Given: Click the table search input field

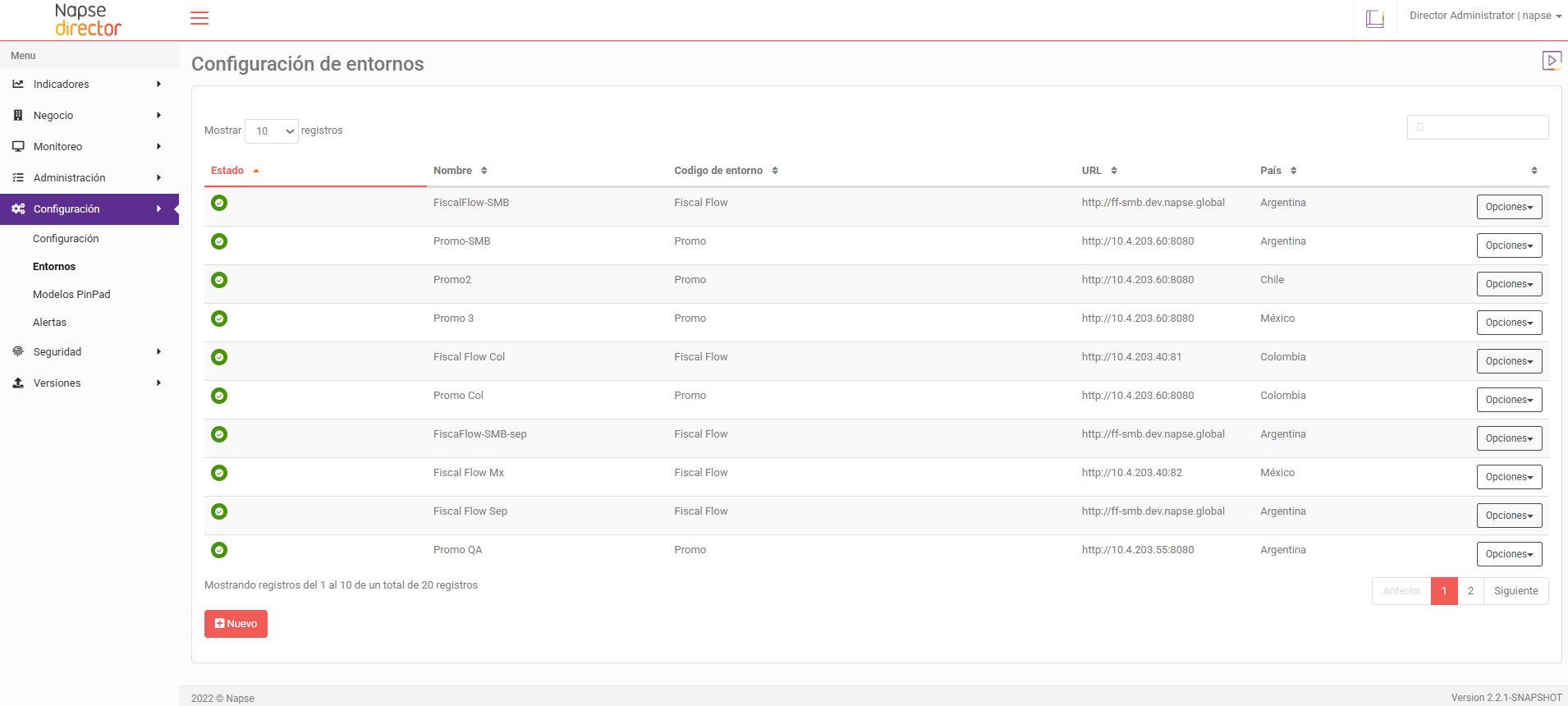Looking at the screenshot, I should (1478, 127).
